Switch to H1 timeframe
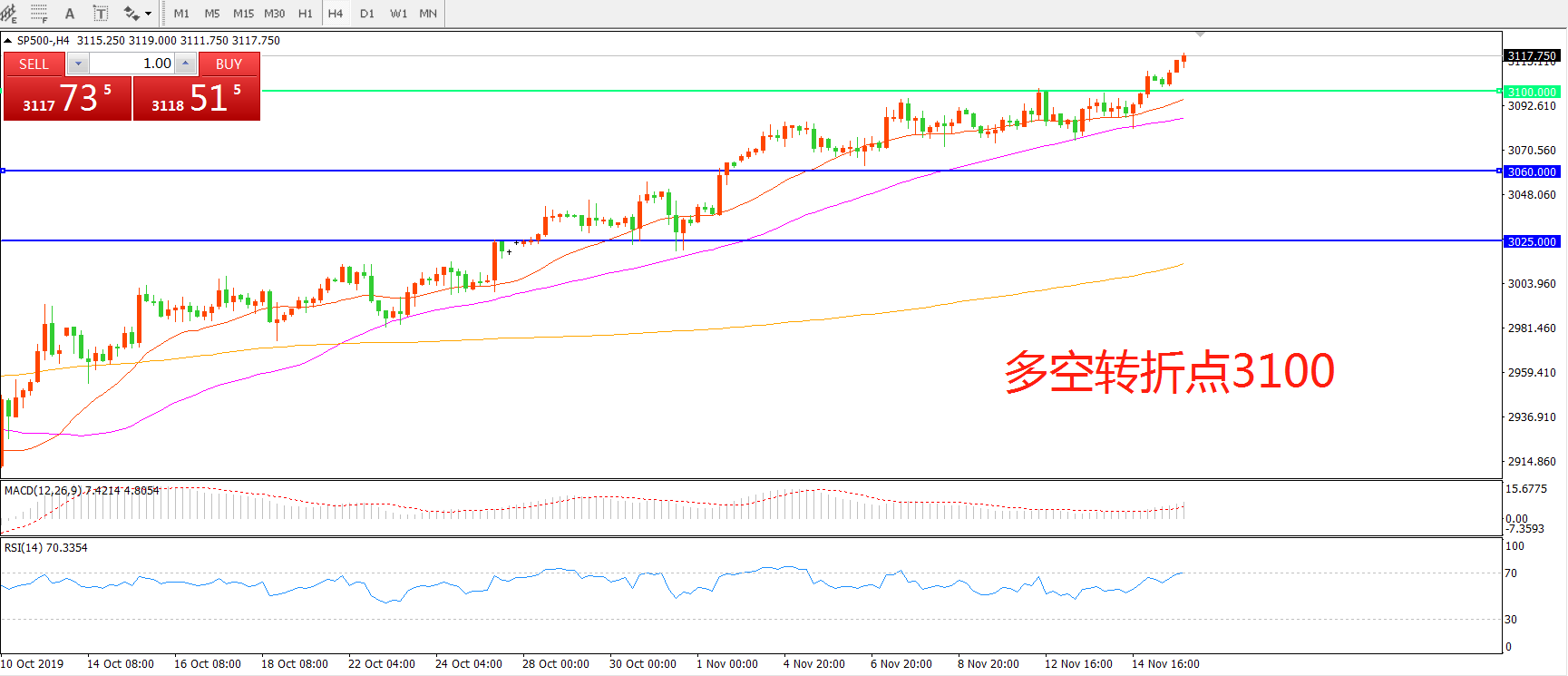 click(x=305, y=14)
